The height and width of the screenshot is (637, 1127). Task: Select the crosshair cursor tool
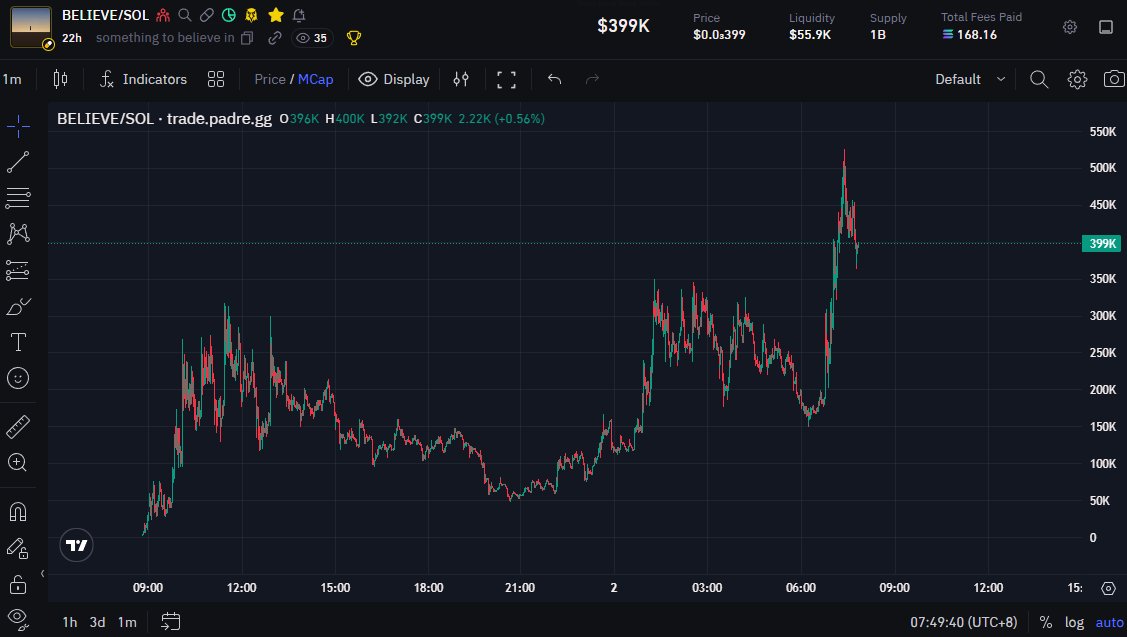tap(18, 127)
